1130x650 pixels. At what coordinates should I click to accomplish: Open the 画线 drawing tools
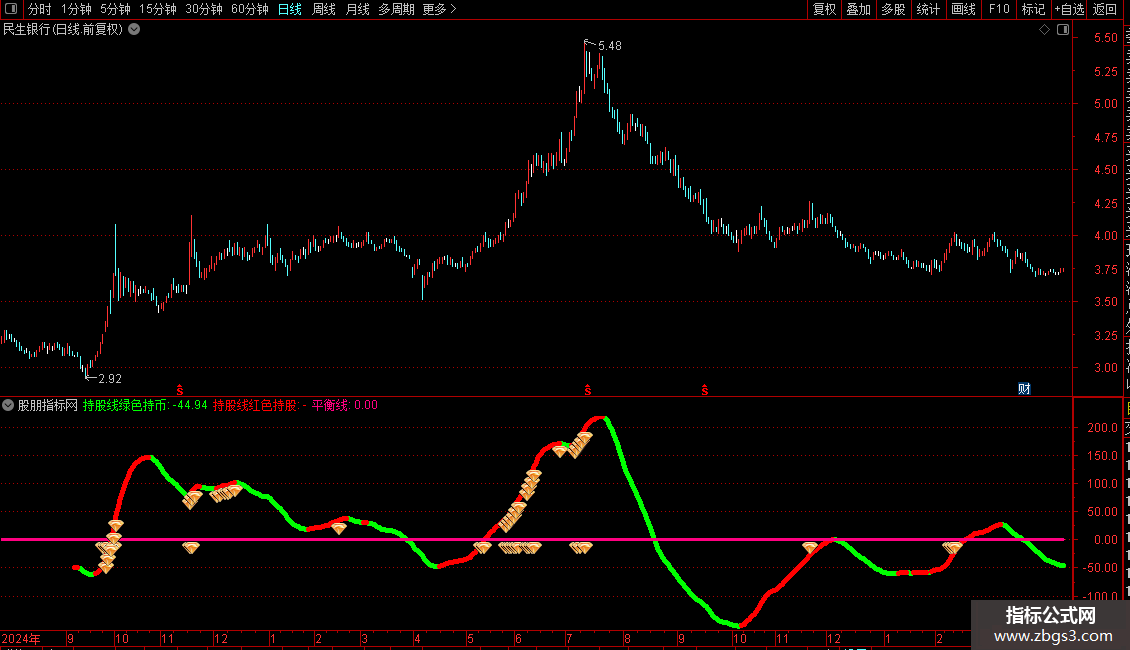pyautogui.click(x=963, y=9)
